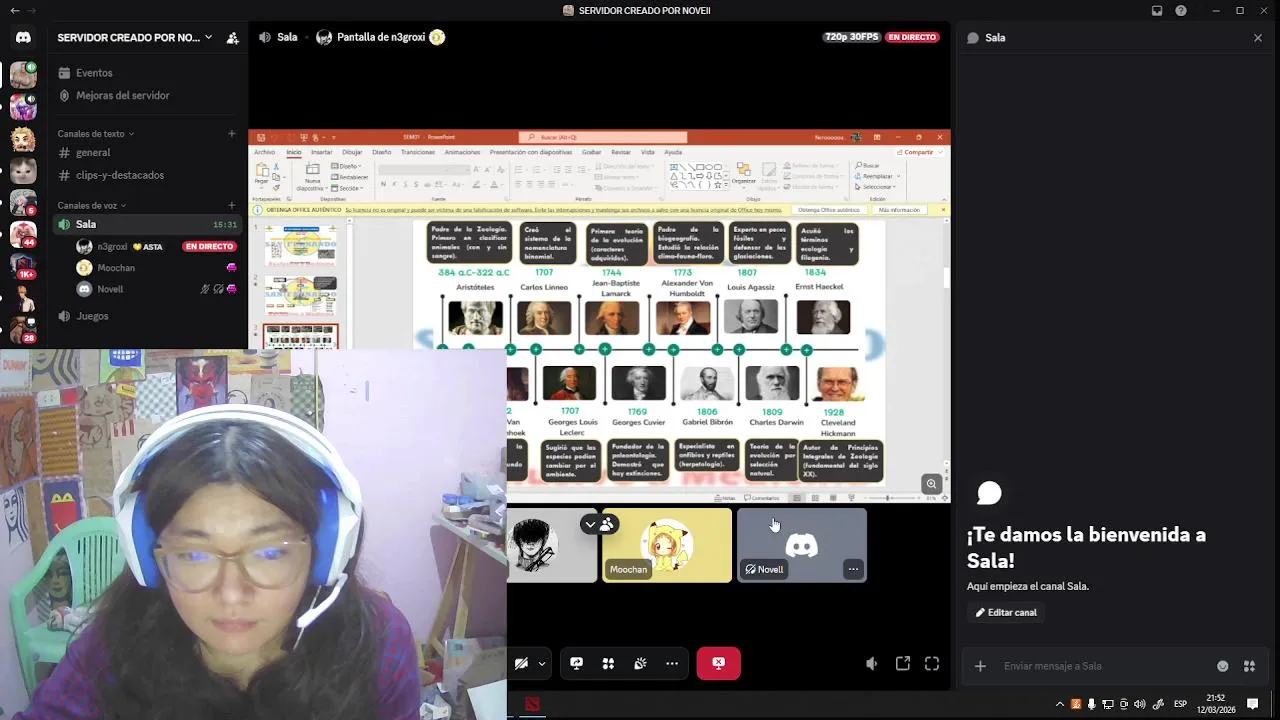Collapse Canales de texto category
1280x720 pixels.
pos(96,134)
